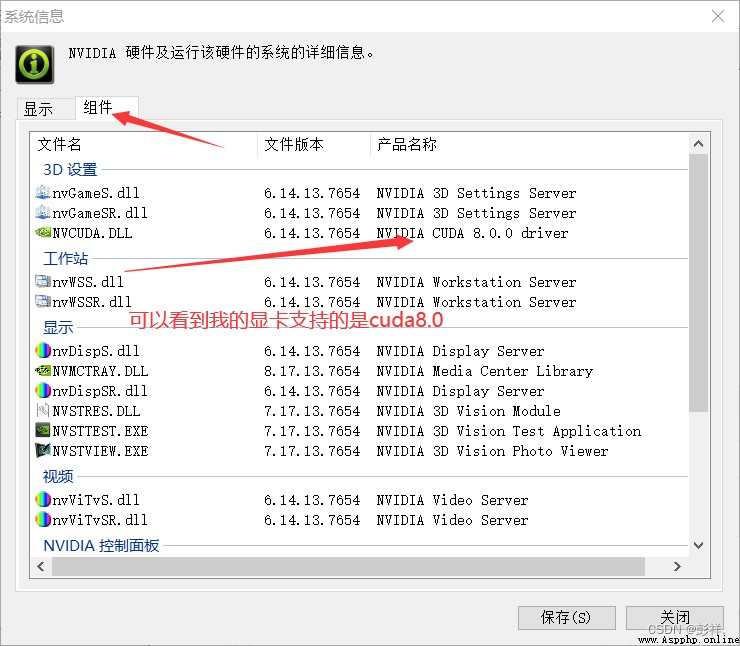
Task: Sort by 产品名称 column header
Action: click(529, 144)
